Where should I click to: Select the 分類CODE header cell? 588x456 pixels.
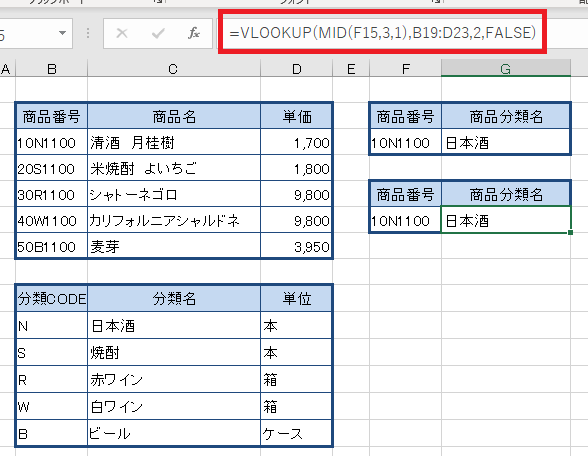pyautogui.click(x=52, y=299)
